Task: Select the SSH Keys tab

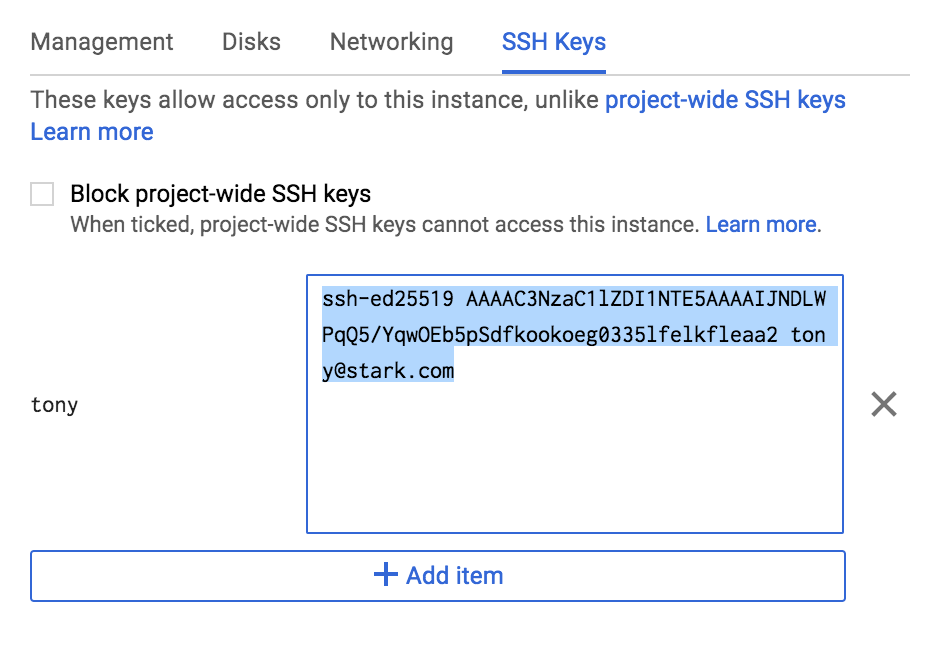Action: click(x=554, y=42)
